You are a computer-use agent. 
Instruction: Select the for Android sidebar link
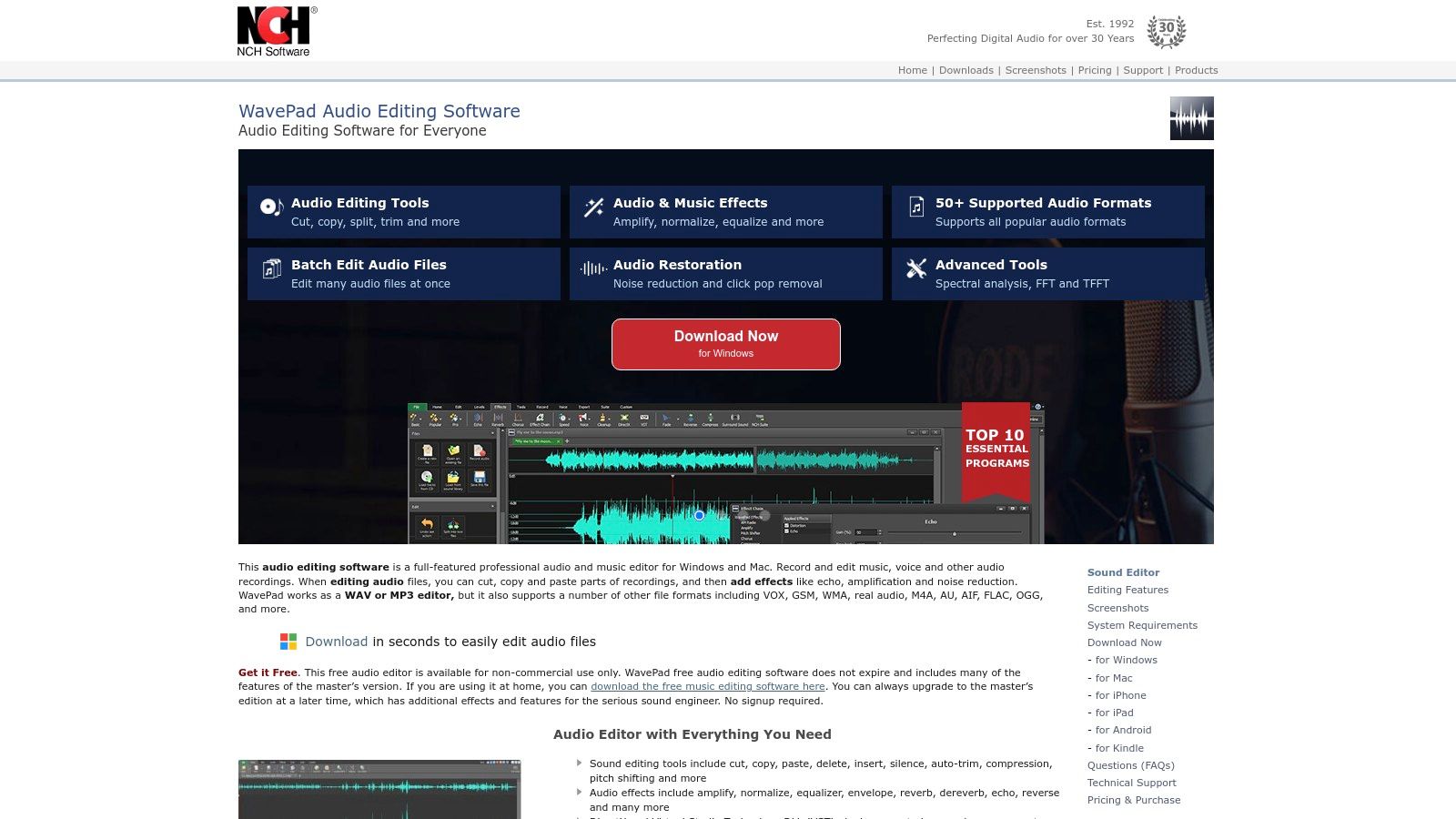[x=1124, y=730]
